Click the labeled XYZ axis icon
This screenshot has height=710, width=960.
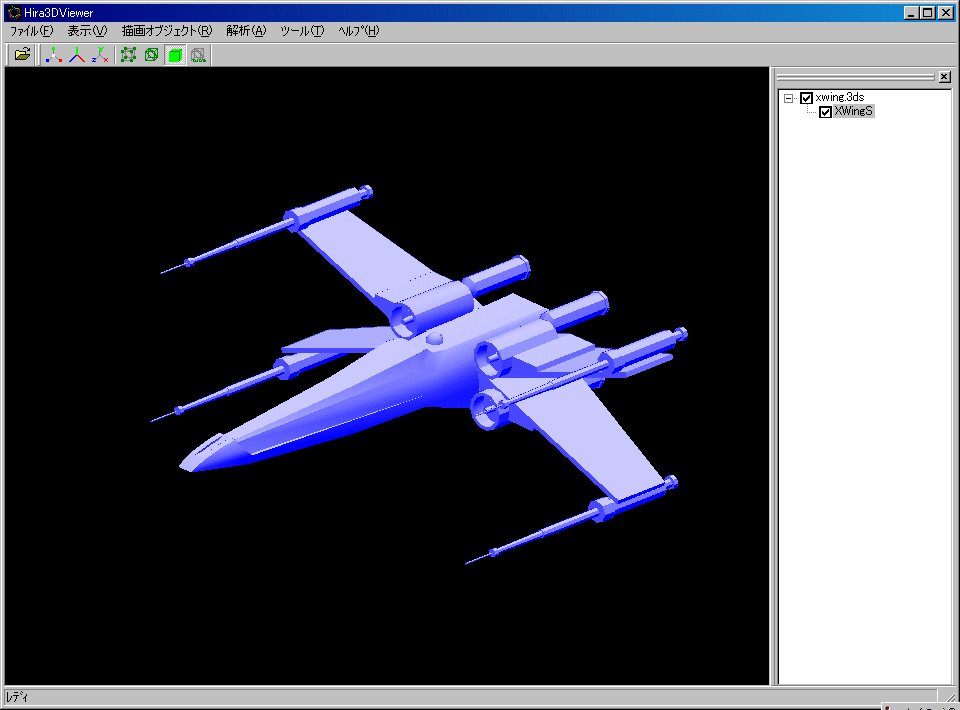pyautogui.click(x=100, y=54)
